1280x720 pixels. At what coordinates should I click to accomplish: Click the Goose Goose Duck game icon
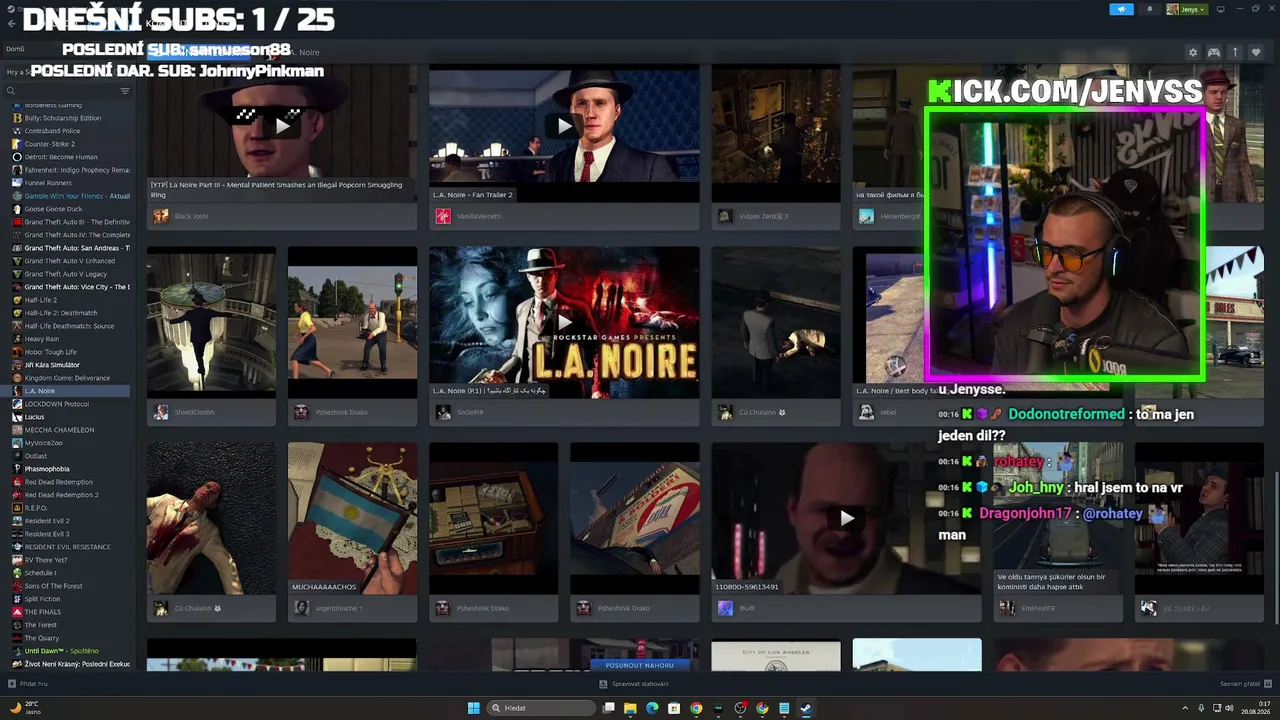pos(17,209)
